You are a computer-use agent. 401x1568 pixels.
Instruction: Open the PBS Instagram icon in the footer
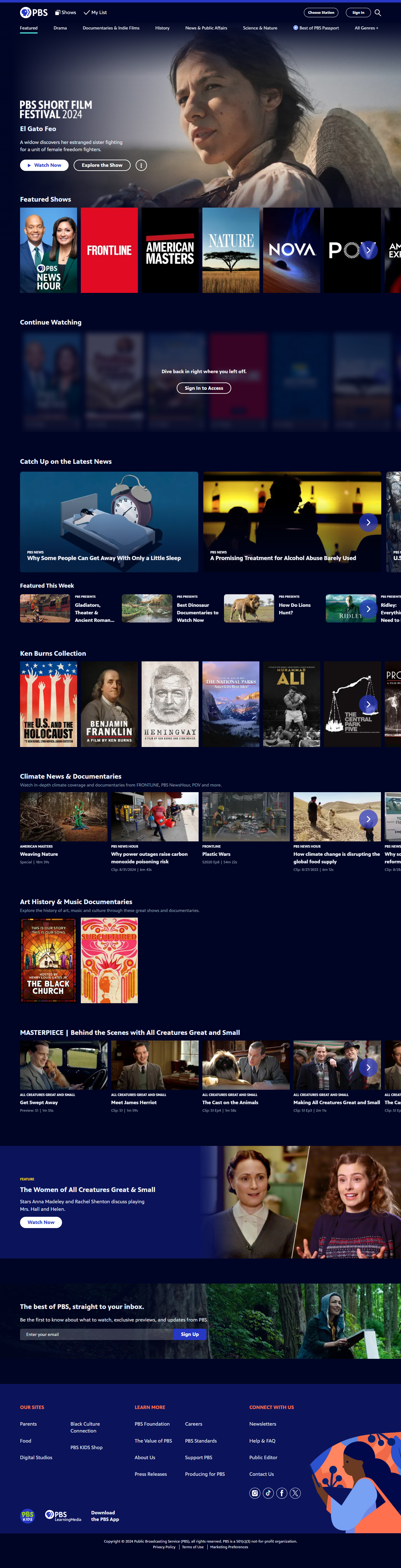(255, 1492)
